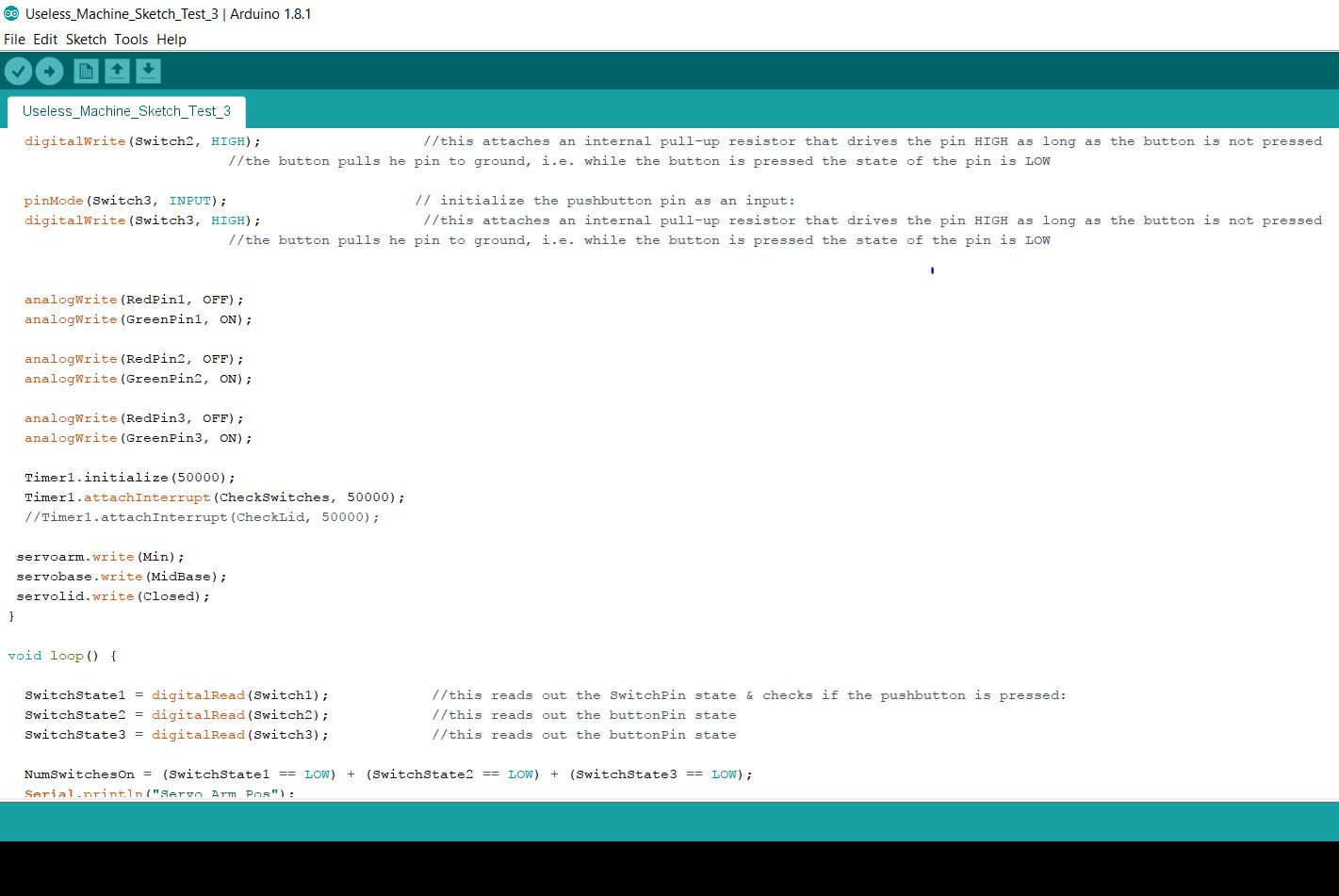This screenshot has height=896, width=1339.
Task: Click 'servoarm.write(Min);' line
Action: pyautogui.click(x=101, y=557)
